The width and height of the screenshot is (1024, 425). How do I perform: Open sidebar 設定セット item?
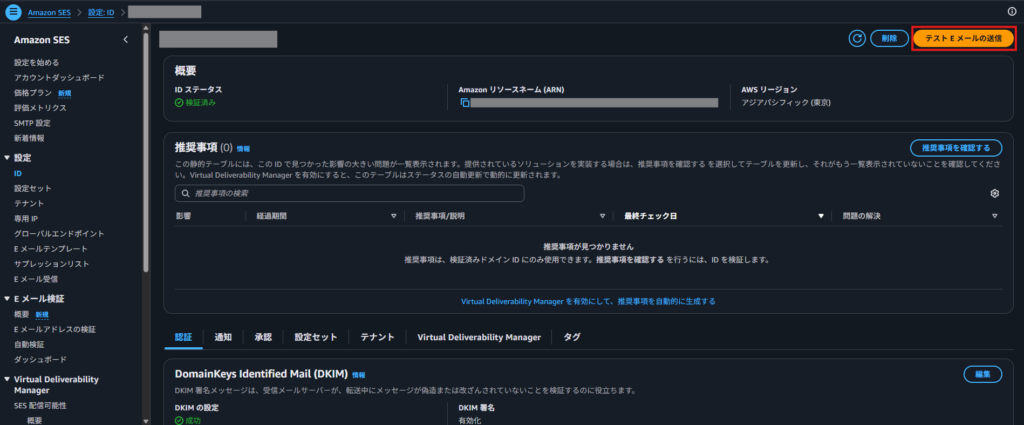(x=33, y=189)
